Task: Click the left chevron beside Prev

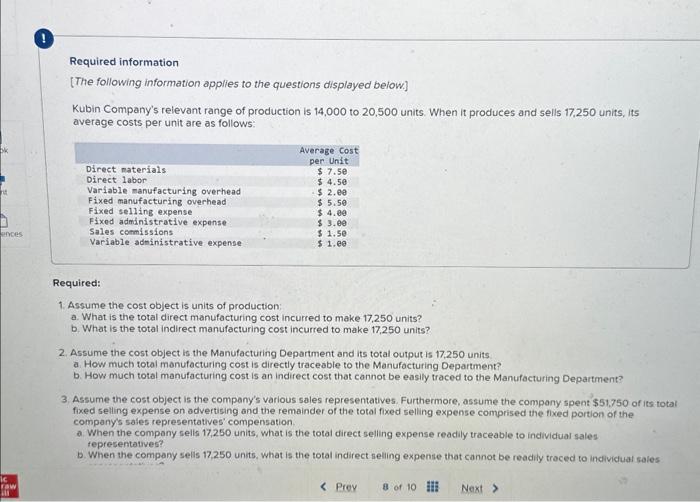Action: (x=324, y=486)
